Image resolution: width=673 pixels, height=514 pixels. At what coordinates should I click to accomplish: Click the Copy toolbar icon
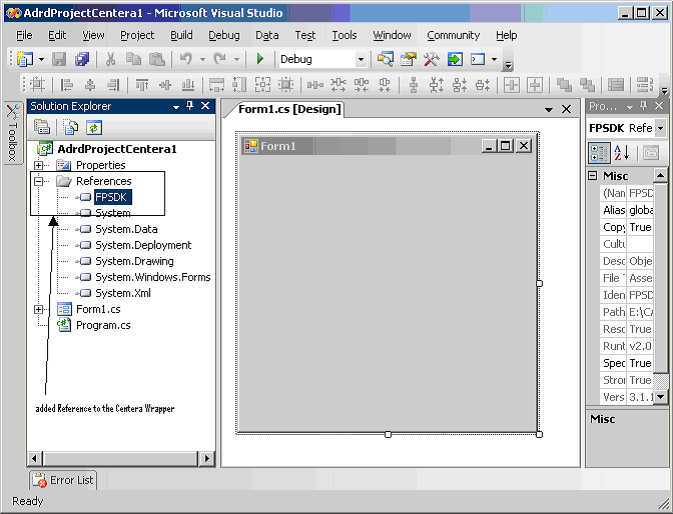pos(133,59)
